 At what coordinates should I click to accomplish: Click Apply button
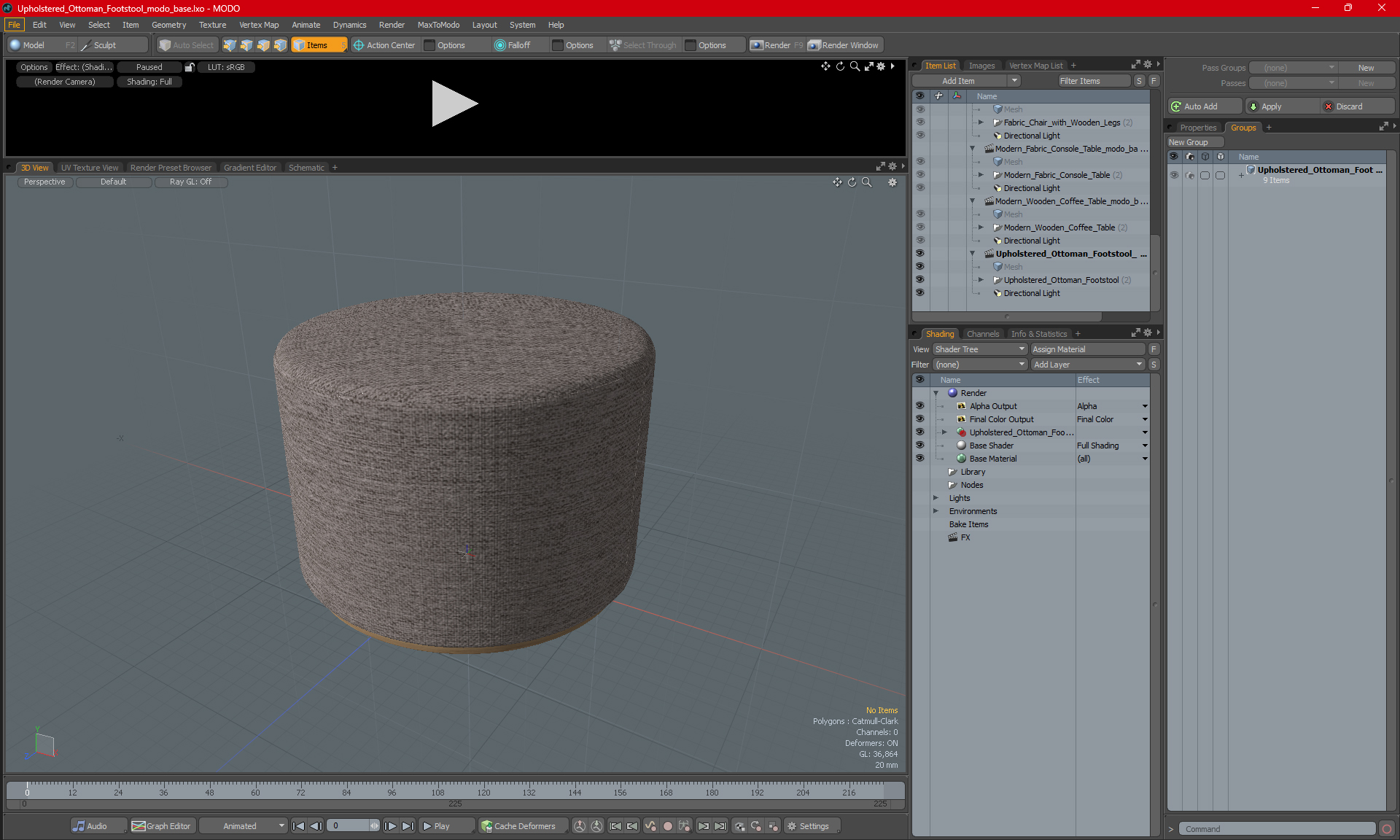1282,106
